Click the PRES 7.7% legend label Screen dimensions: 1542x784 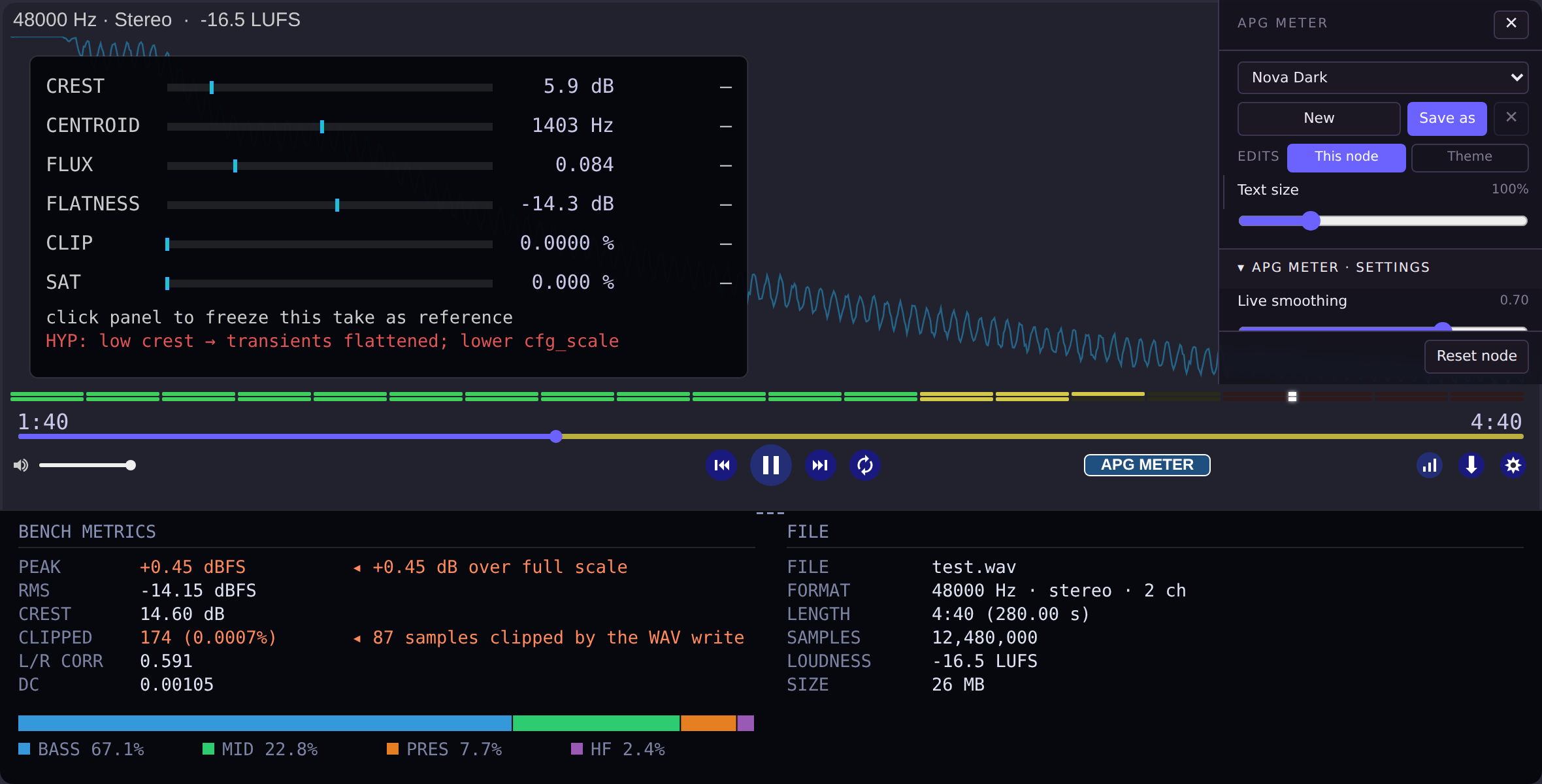(454, 749)
